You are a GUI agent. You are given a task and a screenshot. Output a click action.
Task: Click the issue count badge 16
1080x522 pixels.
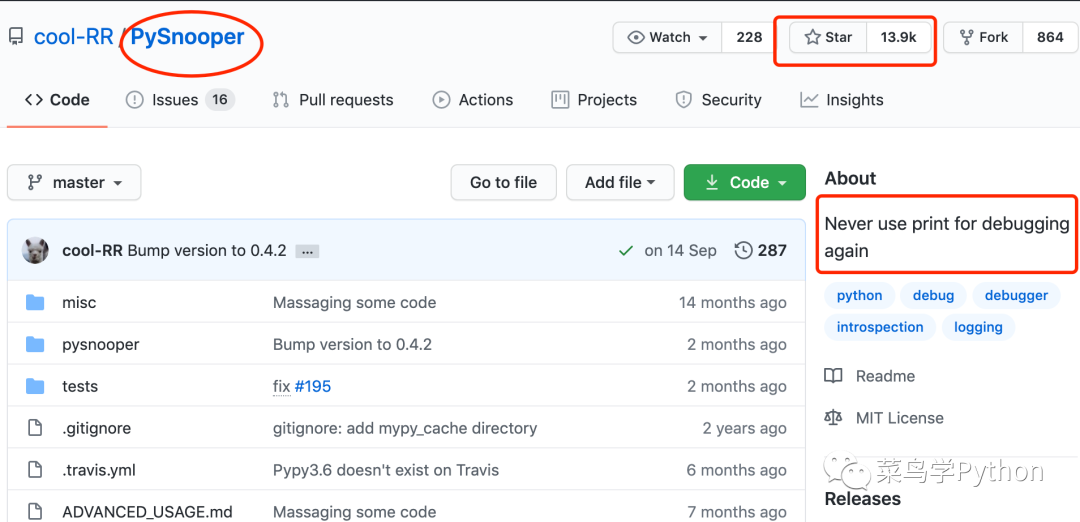coord(220,100)
